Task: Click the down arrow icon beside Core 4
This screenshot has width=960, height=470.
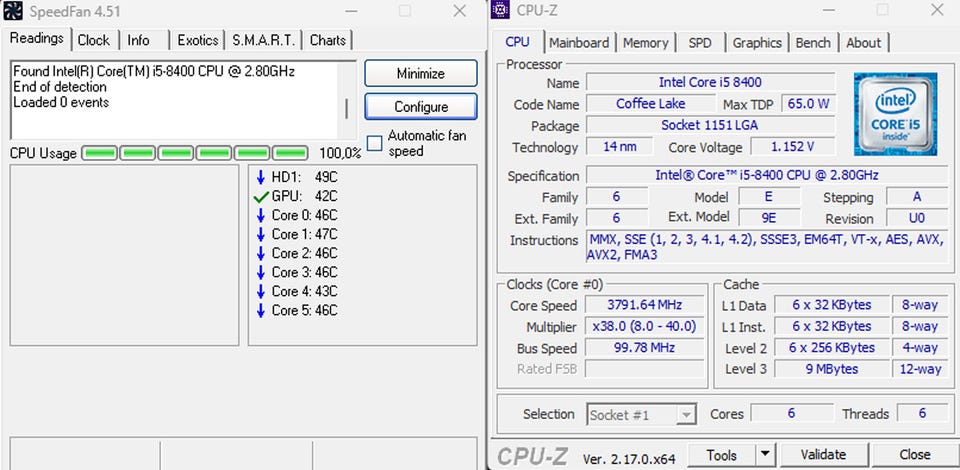Action: (x=260, y=291)
